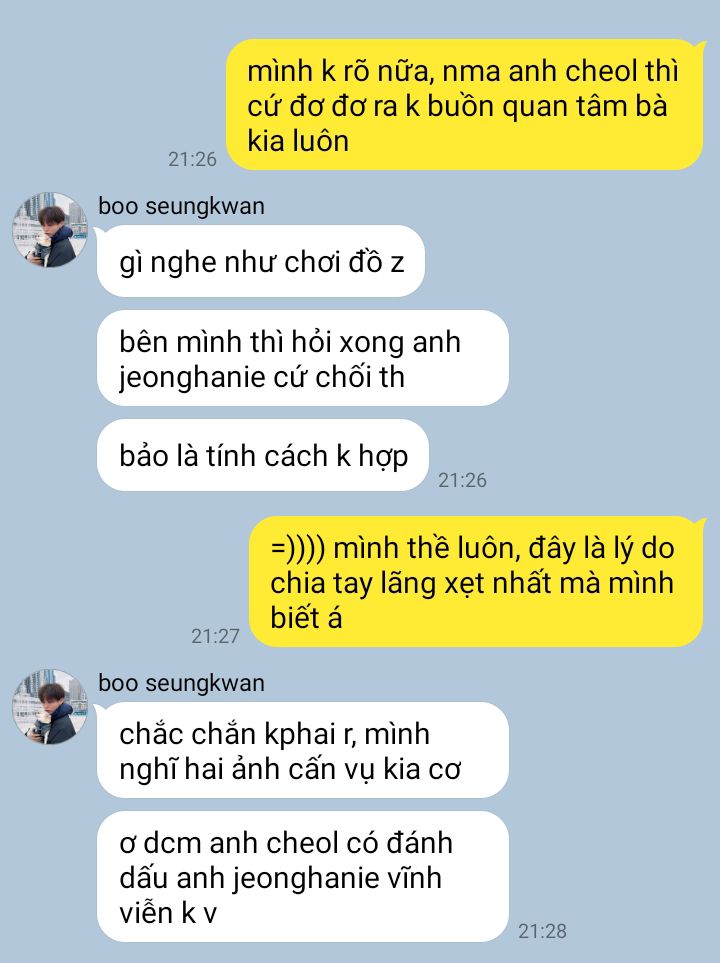Select message starting 'bên mình thì hỏi xong'
This screenshot has width=720, height=963.
tap(303, 358)
